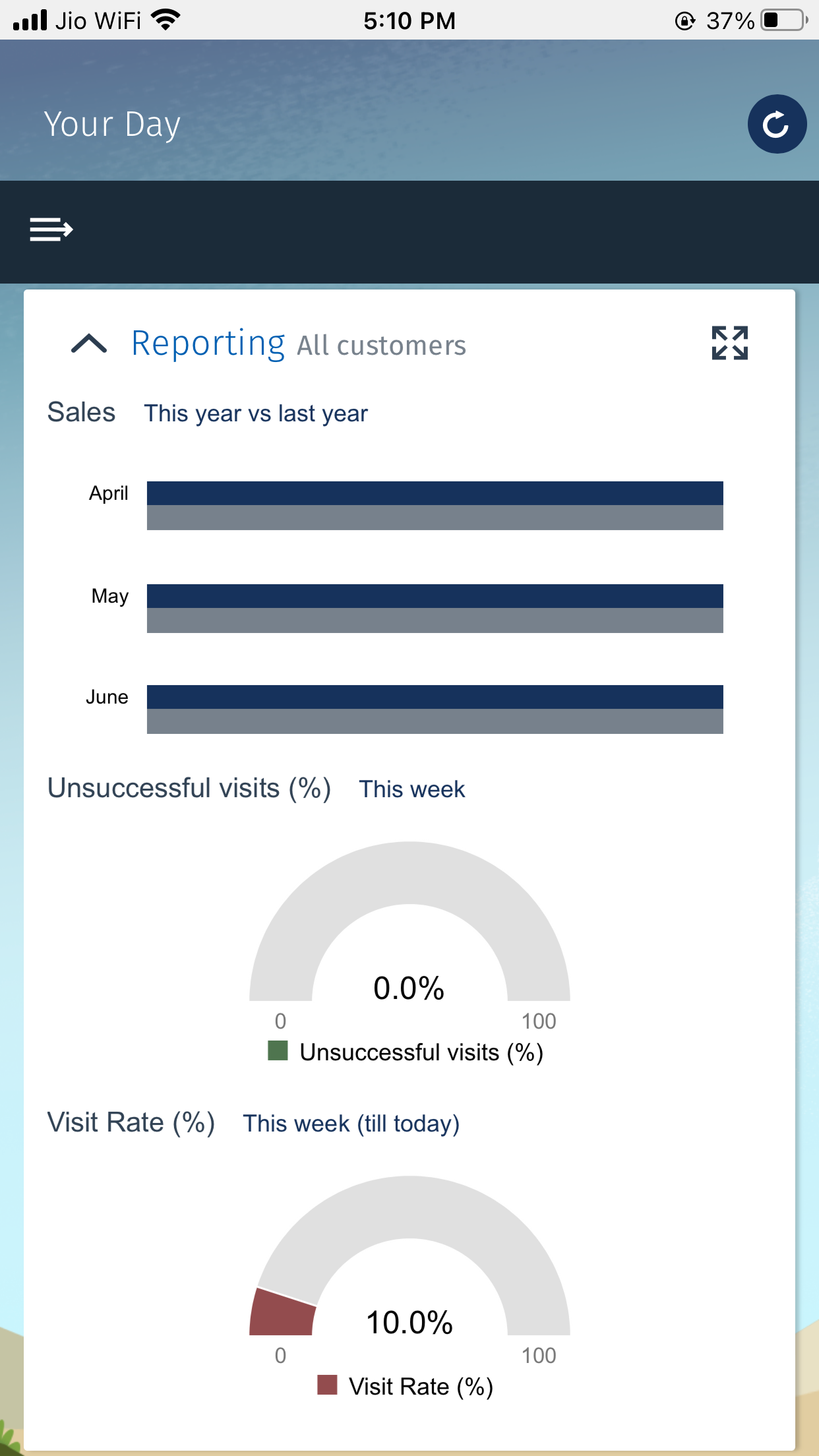Tap the red Visit Rate gauge segment
The height and width of the screenshot is (1456, 819).
point(283,1312)
